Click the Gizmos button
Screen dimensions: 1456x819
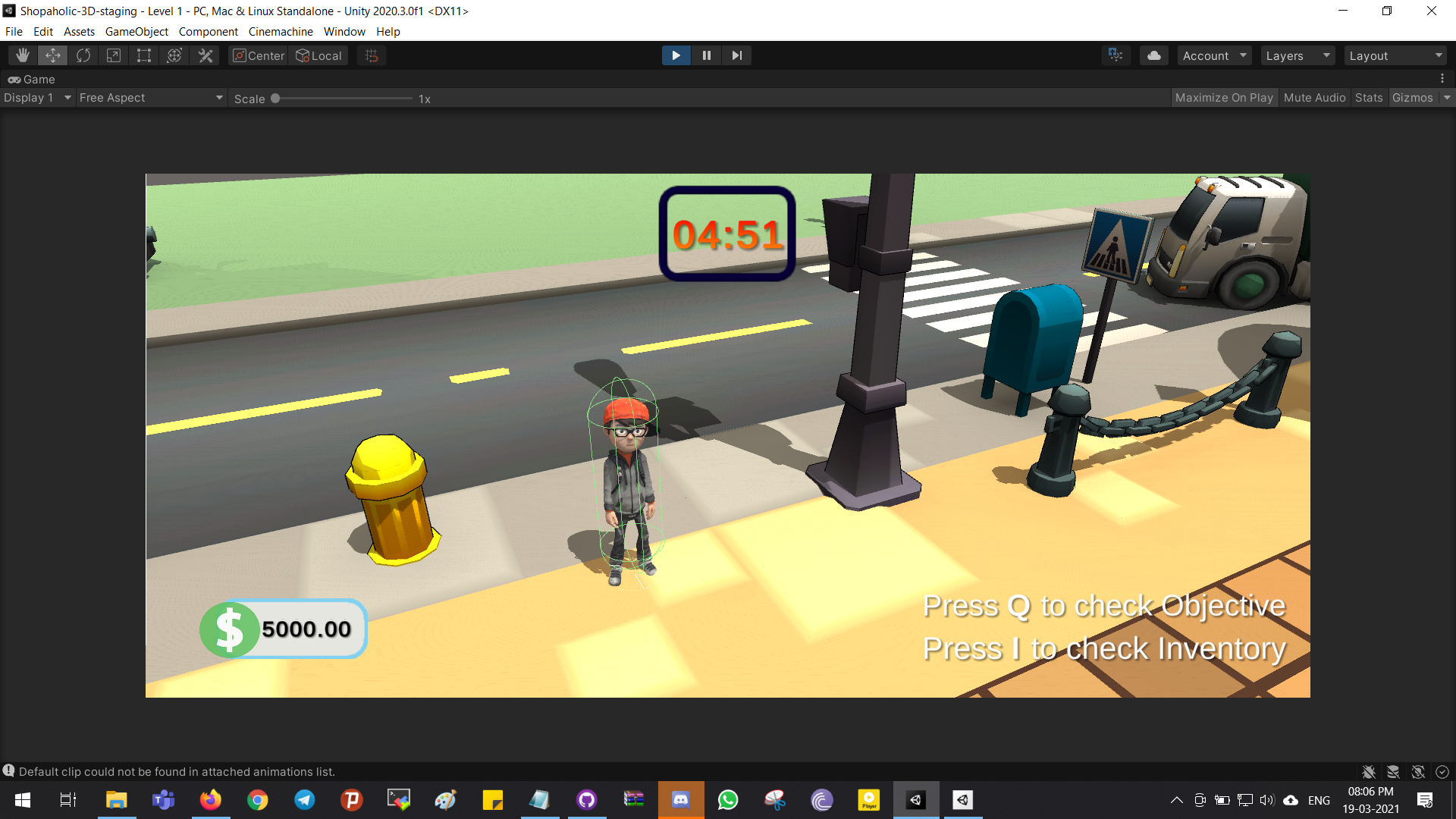pos(1412,98)
